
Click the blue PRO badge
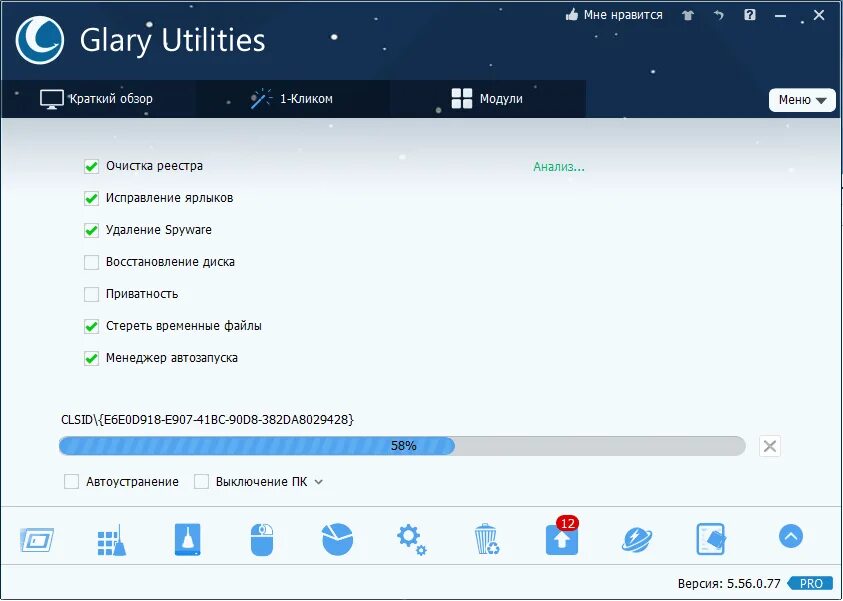coord(810,583)
